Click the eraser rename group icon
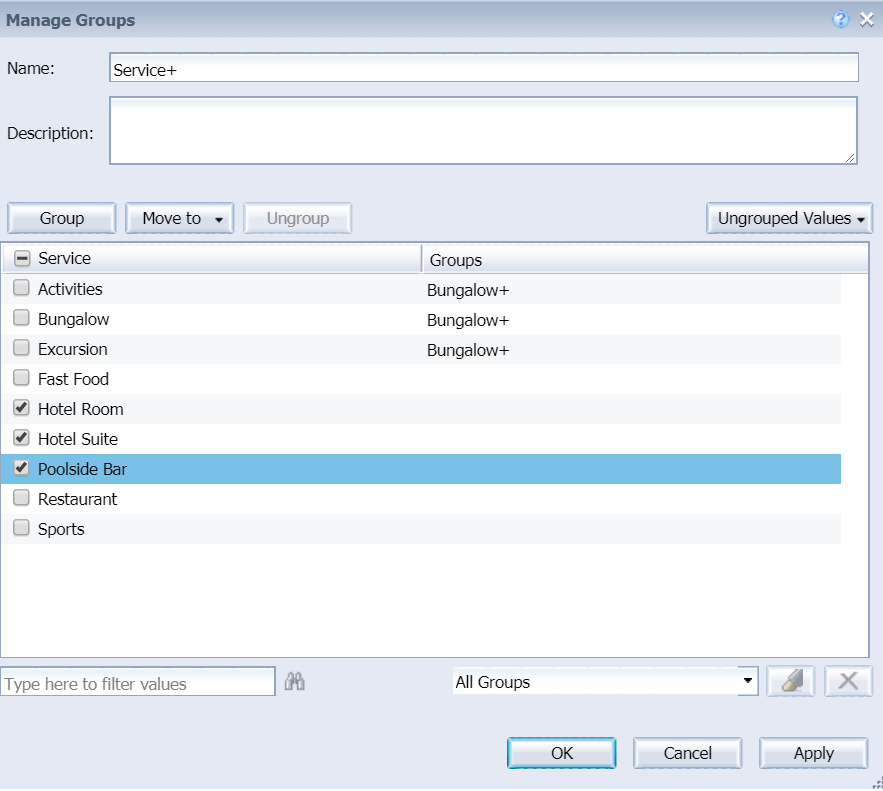The image size is (883, 791). pyautogui.click(x=790, y=682)
